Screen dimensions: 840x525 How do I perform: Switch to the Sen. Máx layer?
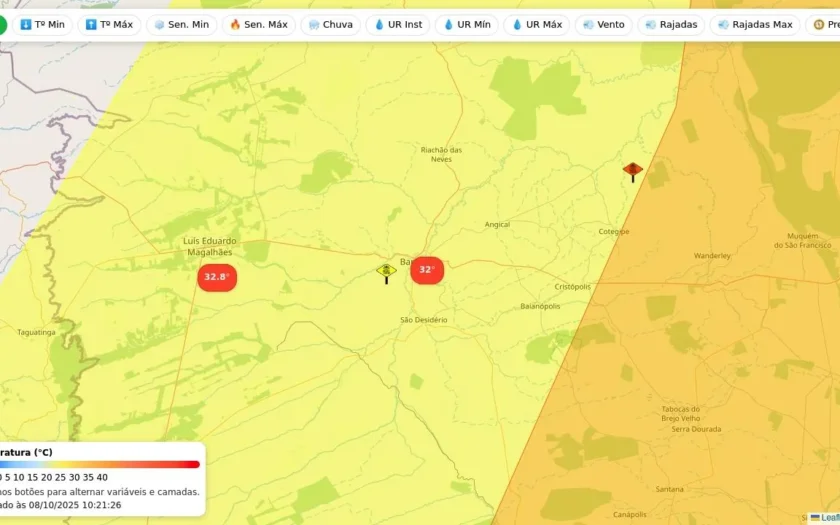click(259, 25)
